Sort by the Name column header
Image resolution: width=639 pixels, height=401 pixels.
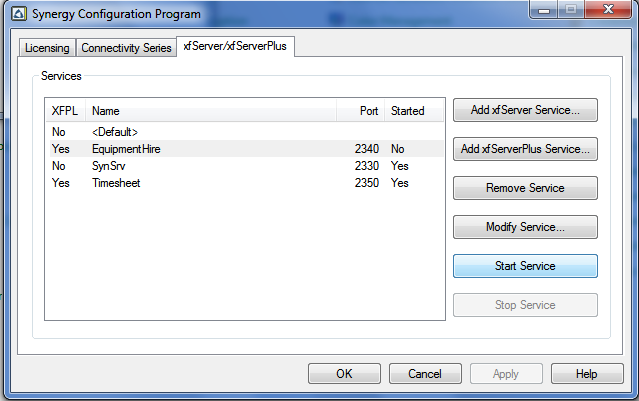tap(211, 110)
